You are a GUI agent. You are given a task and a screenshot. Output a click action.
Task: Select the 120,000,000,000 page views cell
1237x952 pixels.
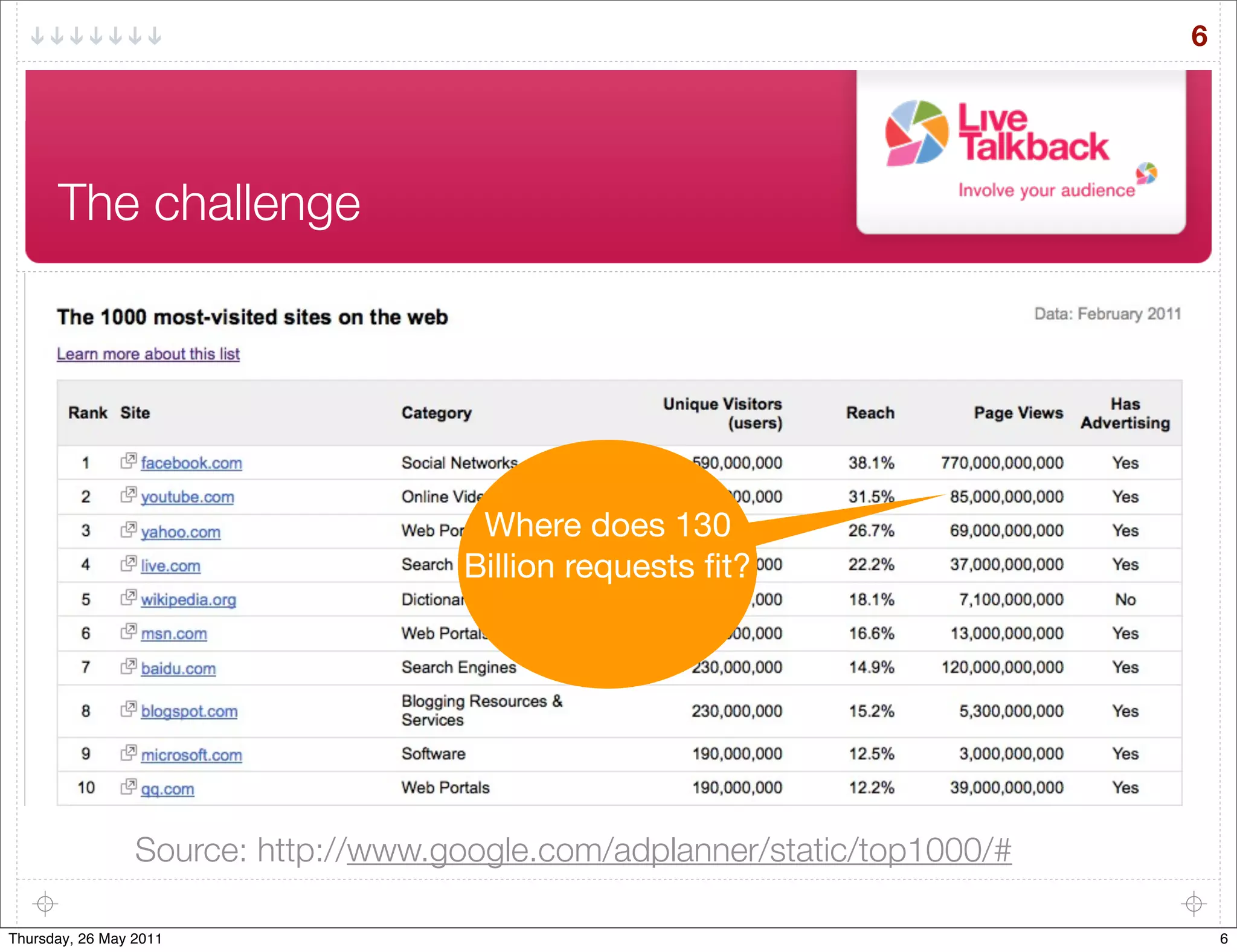(1002, 667)
